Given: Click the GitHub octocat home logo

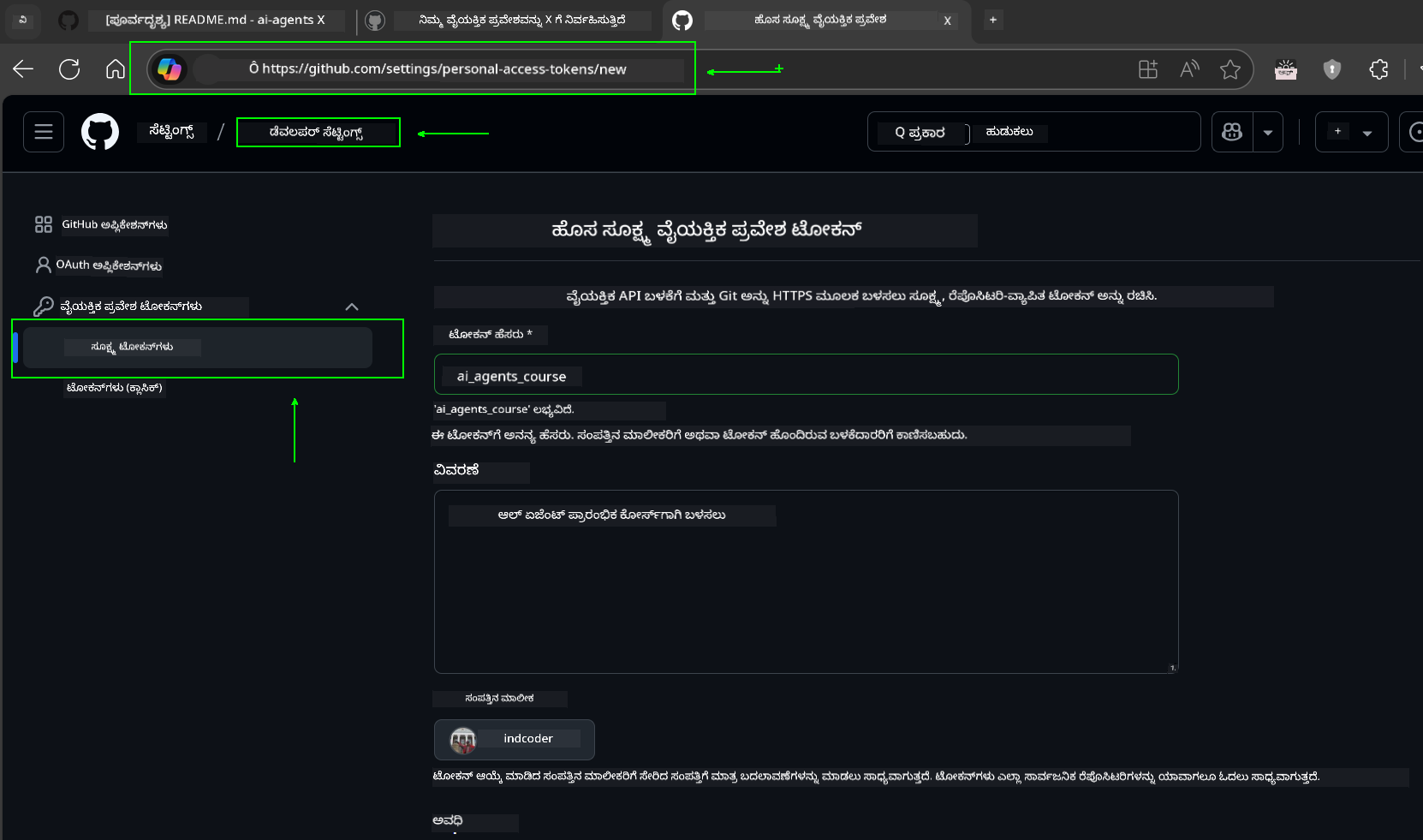Looking at the screenshot, I should 100,131.
